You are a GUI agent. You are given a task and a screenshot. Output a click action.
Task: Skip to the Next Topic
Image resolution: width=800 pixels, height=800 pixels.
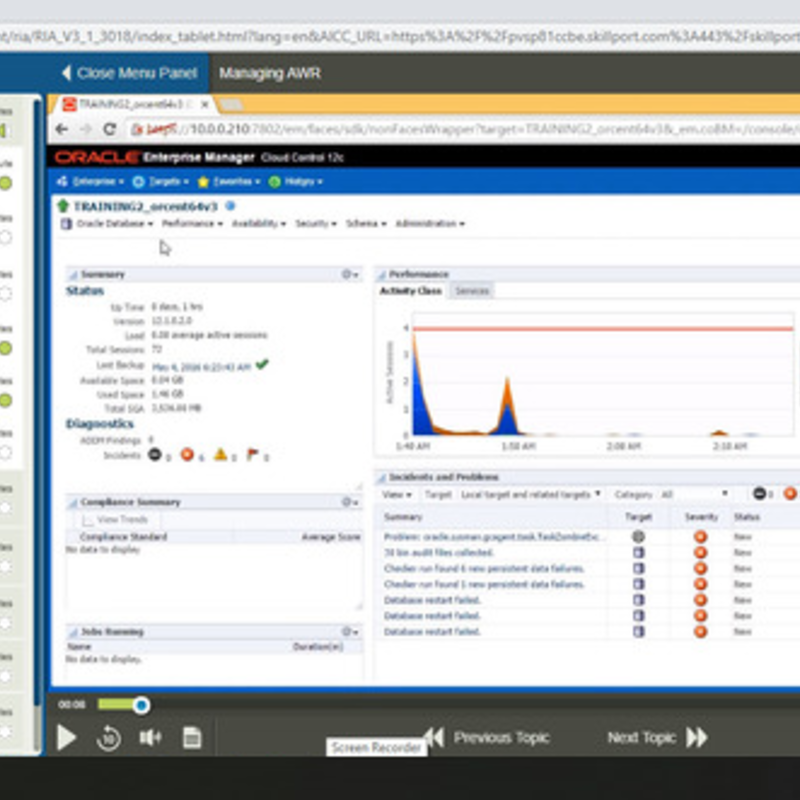click(658, 738)
